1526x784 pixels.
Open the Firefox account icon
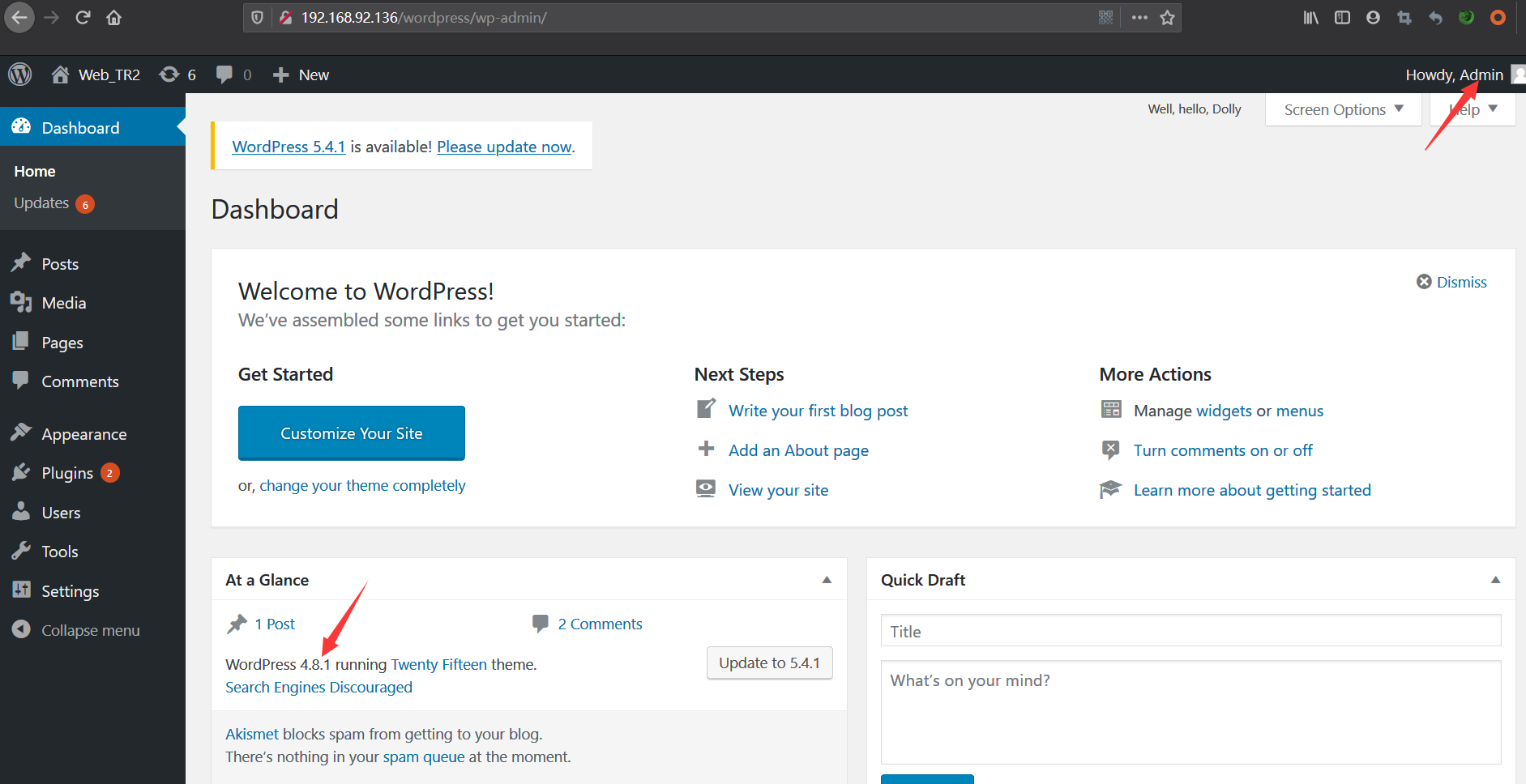click(1373, 17)
